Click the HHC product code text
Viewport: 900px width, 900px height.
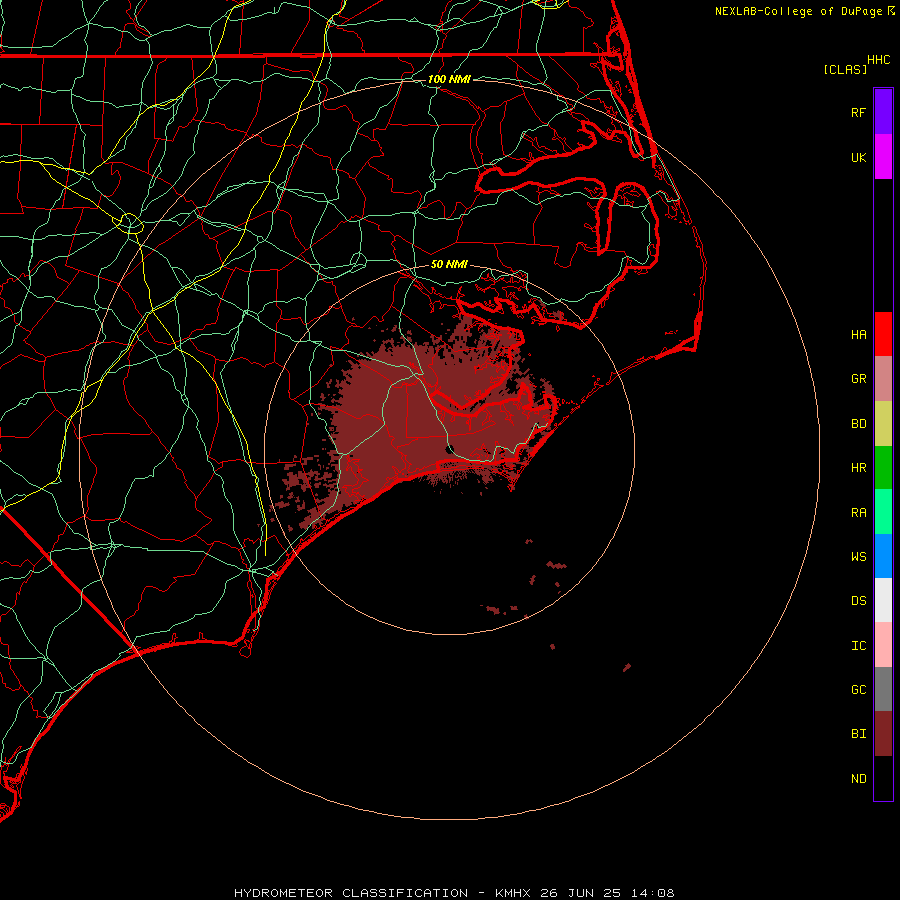pos(878,60)
